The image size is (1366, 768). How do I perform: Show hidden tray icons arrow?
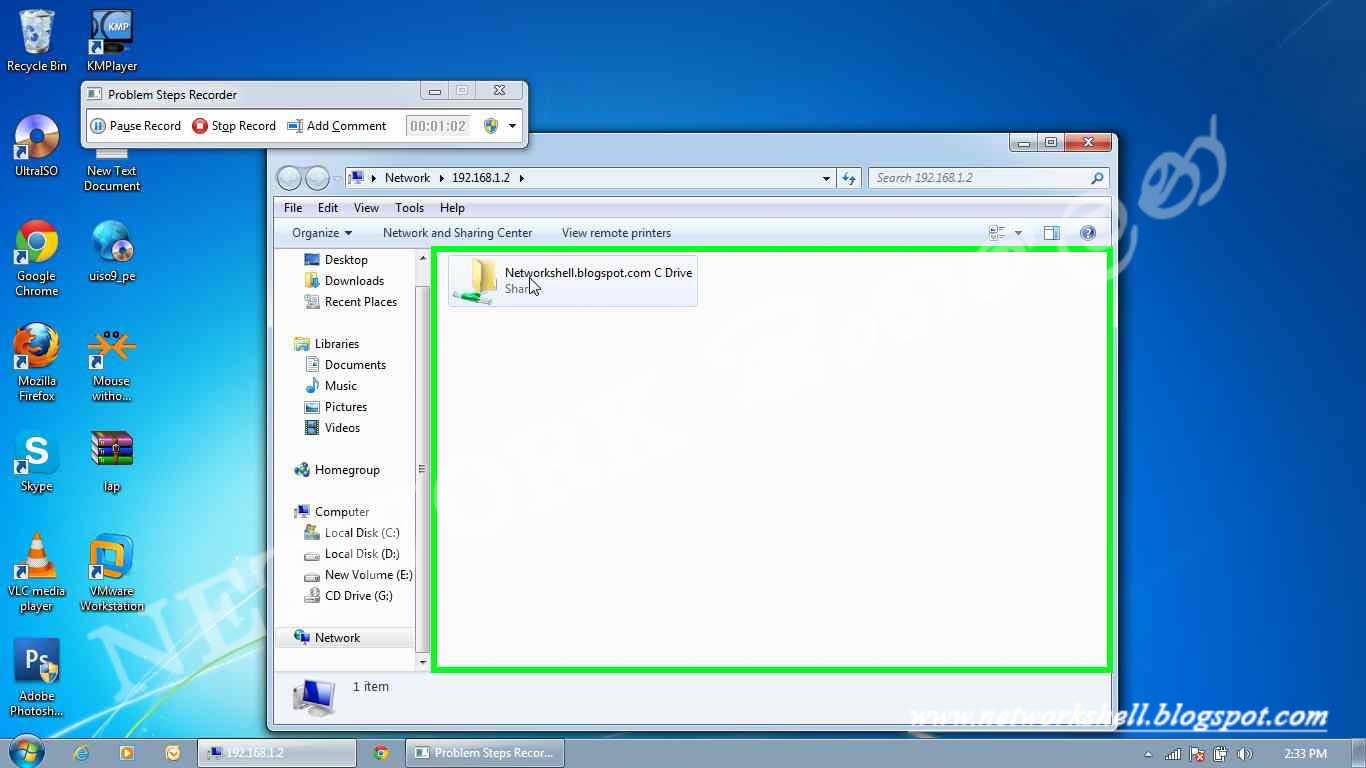pyautogui.click(x=1148, y=754)
